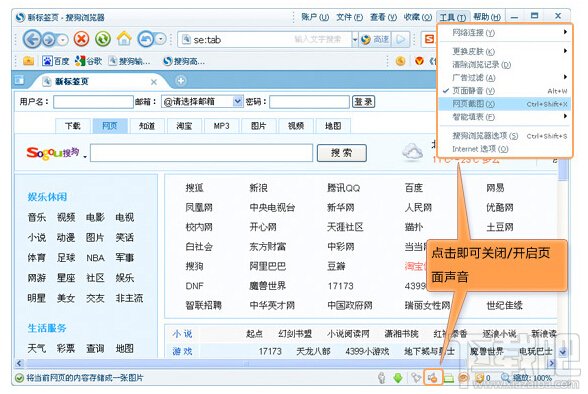This screenshot has height=394, width=588.
Task: Open the 谷歌 bookmark
Action: [x=88, y=61]
